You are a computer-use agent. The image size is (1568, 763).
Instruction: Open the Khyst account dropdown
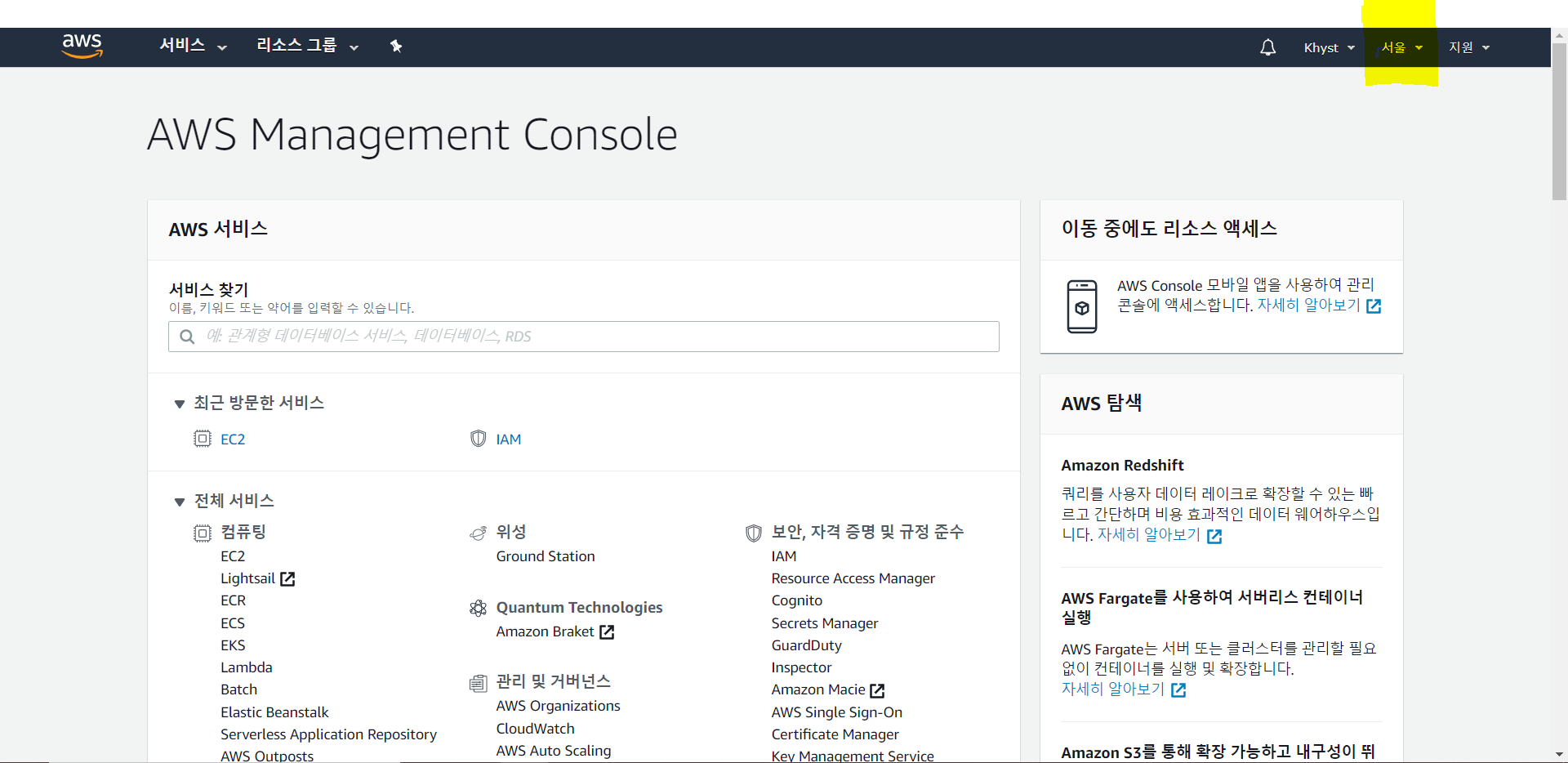(1329, 47)
